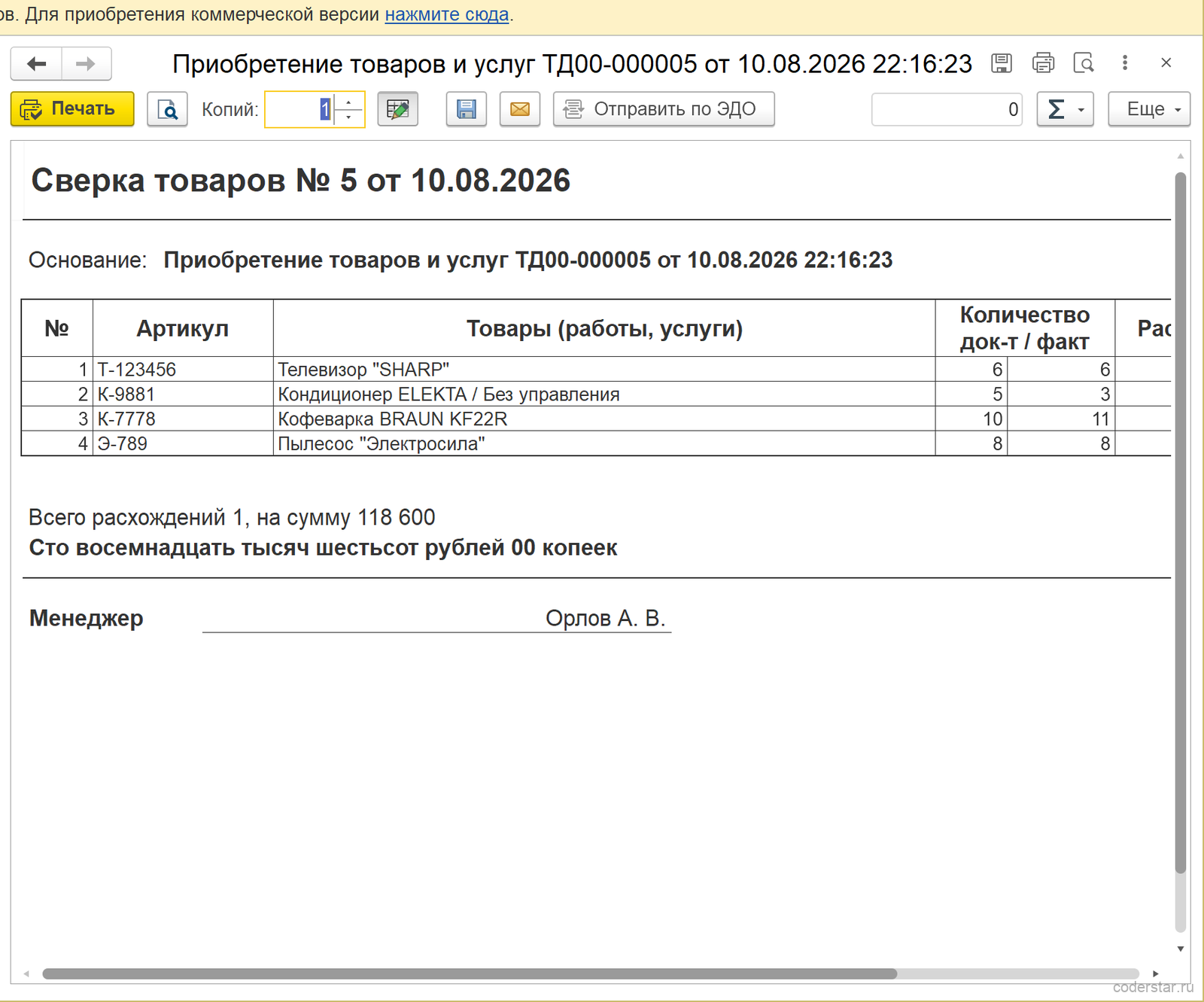
Task: Close the document window
Action: (1166, 63)
